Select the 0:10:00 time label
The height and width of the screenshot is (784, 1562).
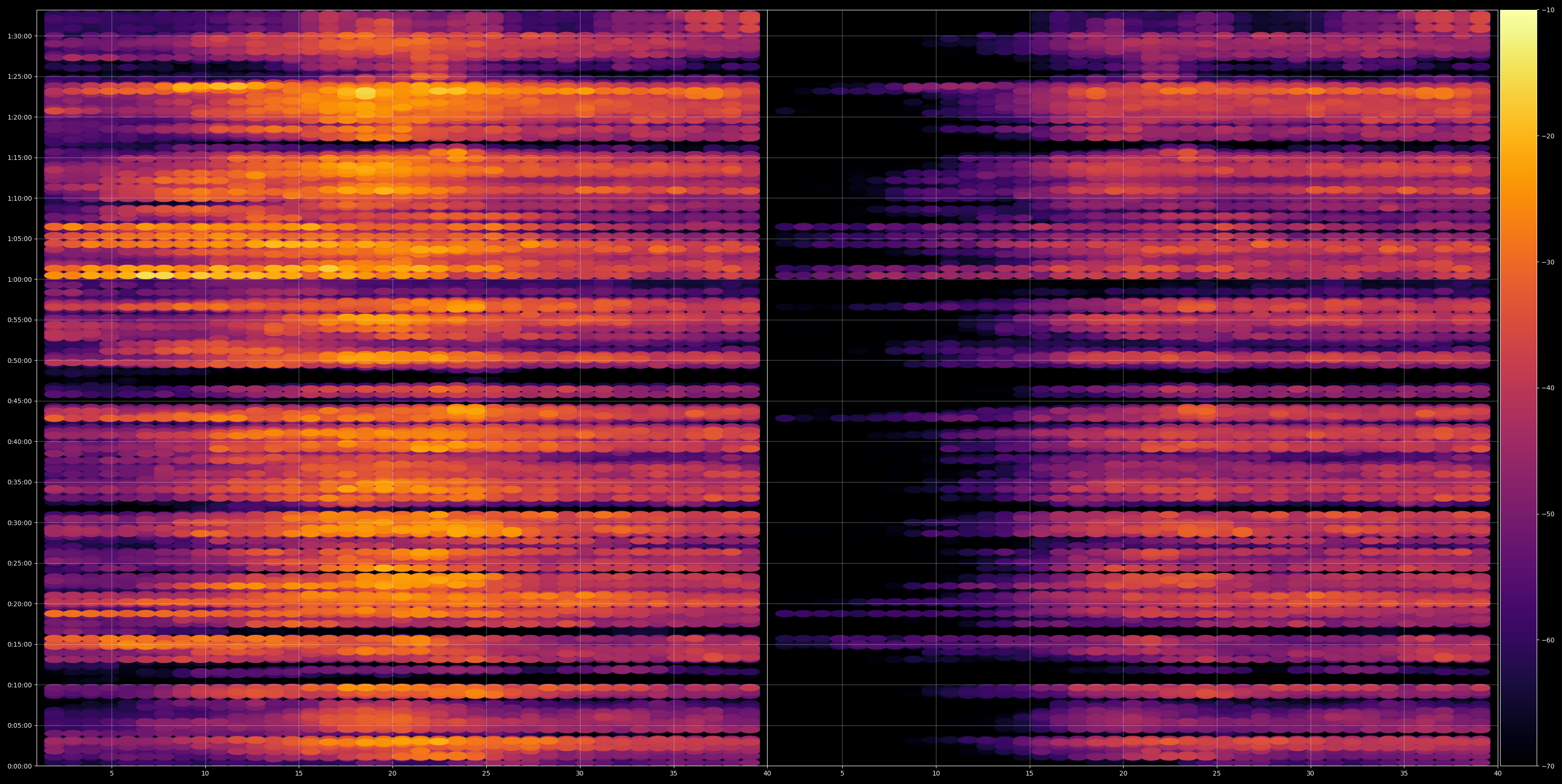coord(19,685)
